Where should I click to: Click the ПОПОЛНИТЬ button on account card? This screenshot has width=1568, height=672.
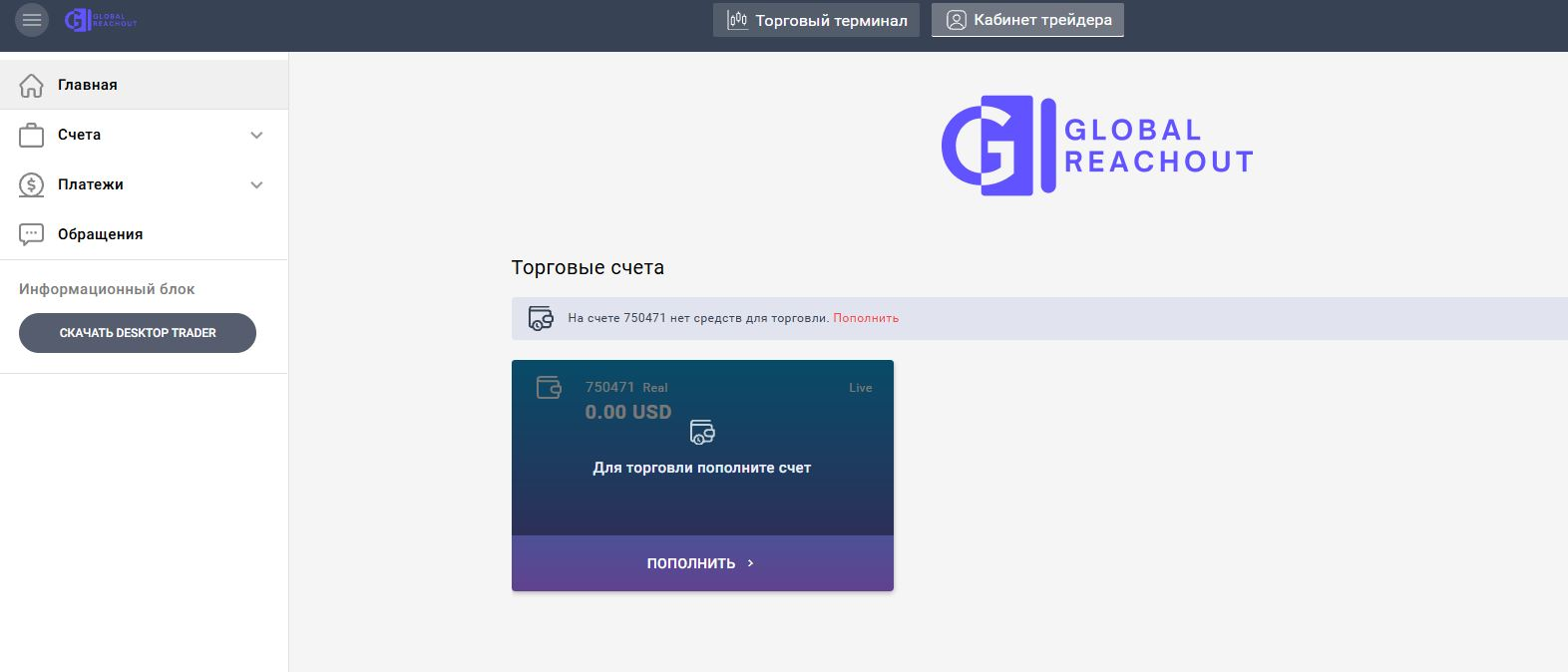coord(702,563)
